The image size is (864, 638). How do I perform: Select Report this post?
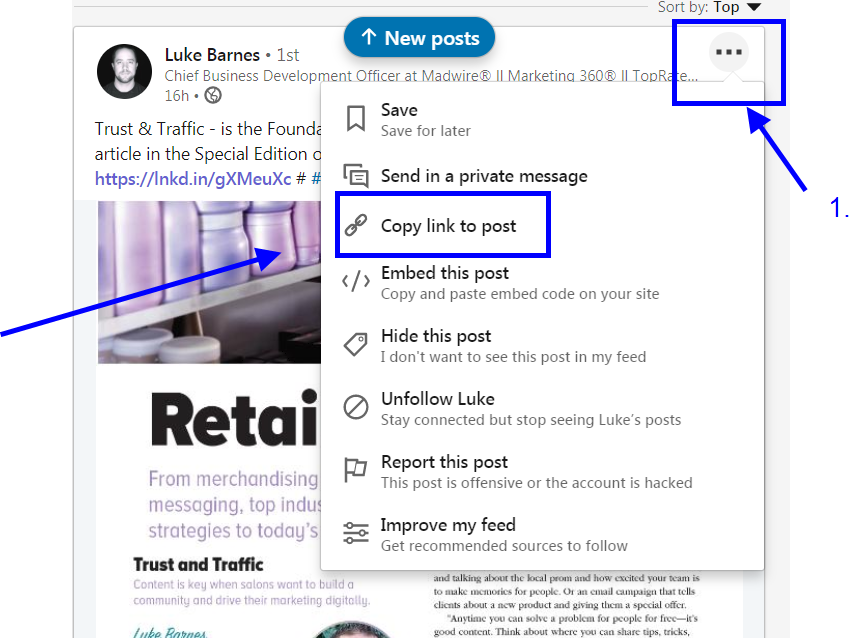(x=536, y=472)
